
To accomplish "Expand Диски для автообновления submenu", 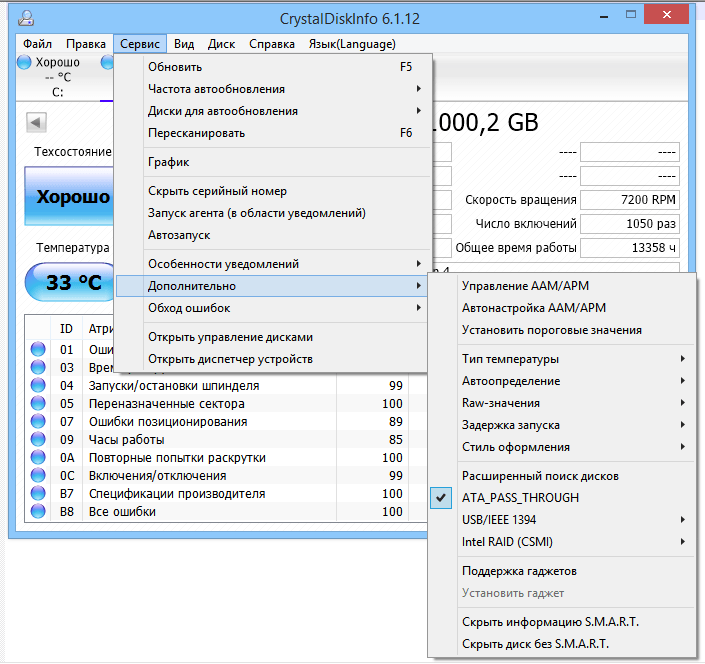I will (271, 111).
